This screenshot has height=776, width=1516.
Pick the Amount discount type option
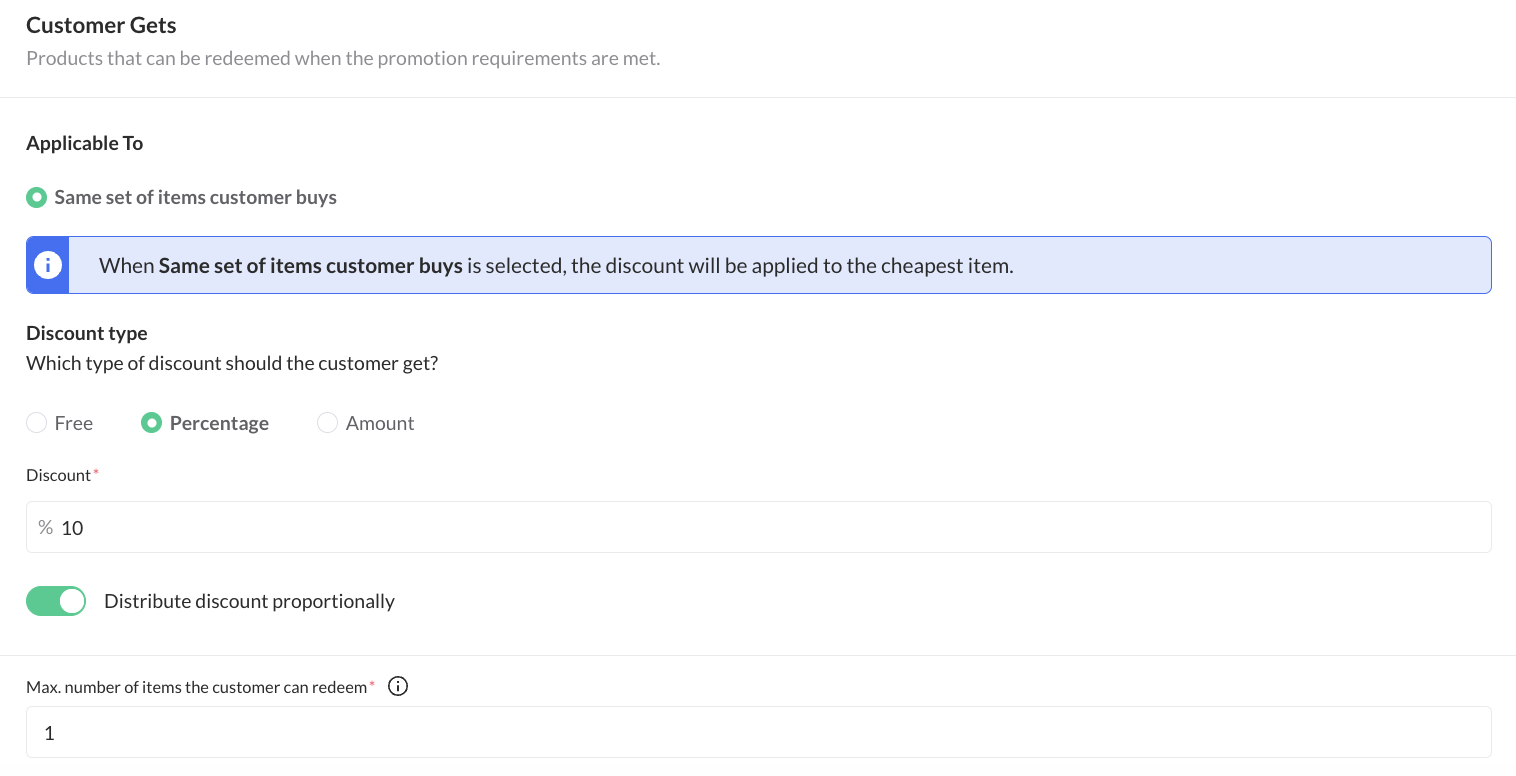pos(327,423)
